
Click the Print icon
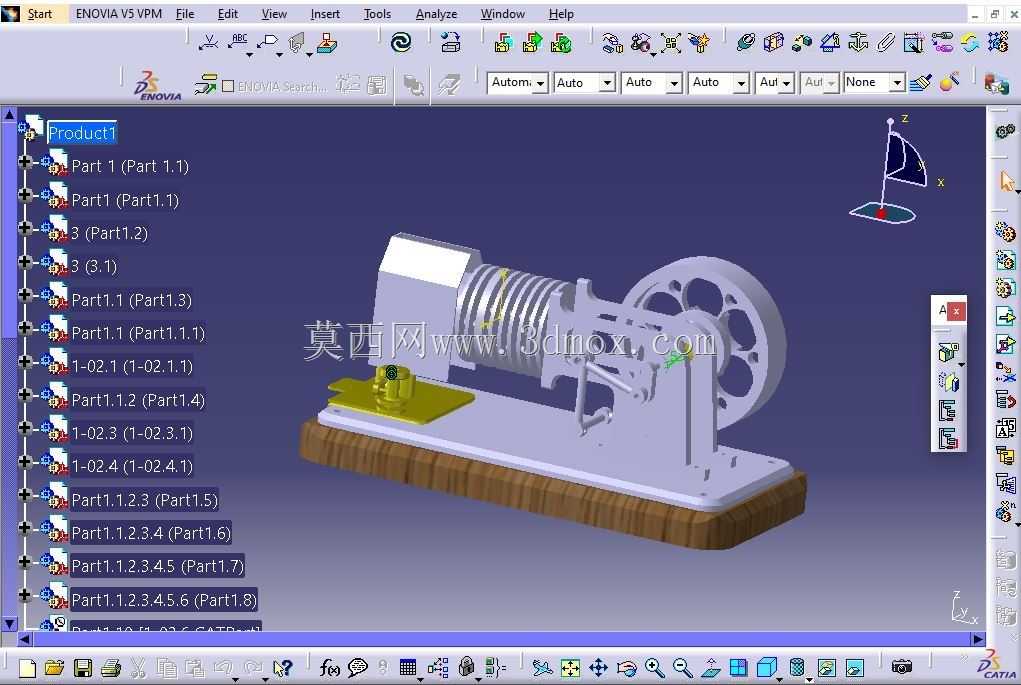tap(111, 667)
